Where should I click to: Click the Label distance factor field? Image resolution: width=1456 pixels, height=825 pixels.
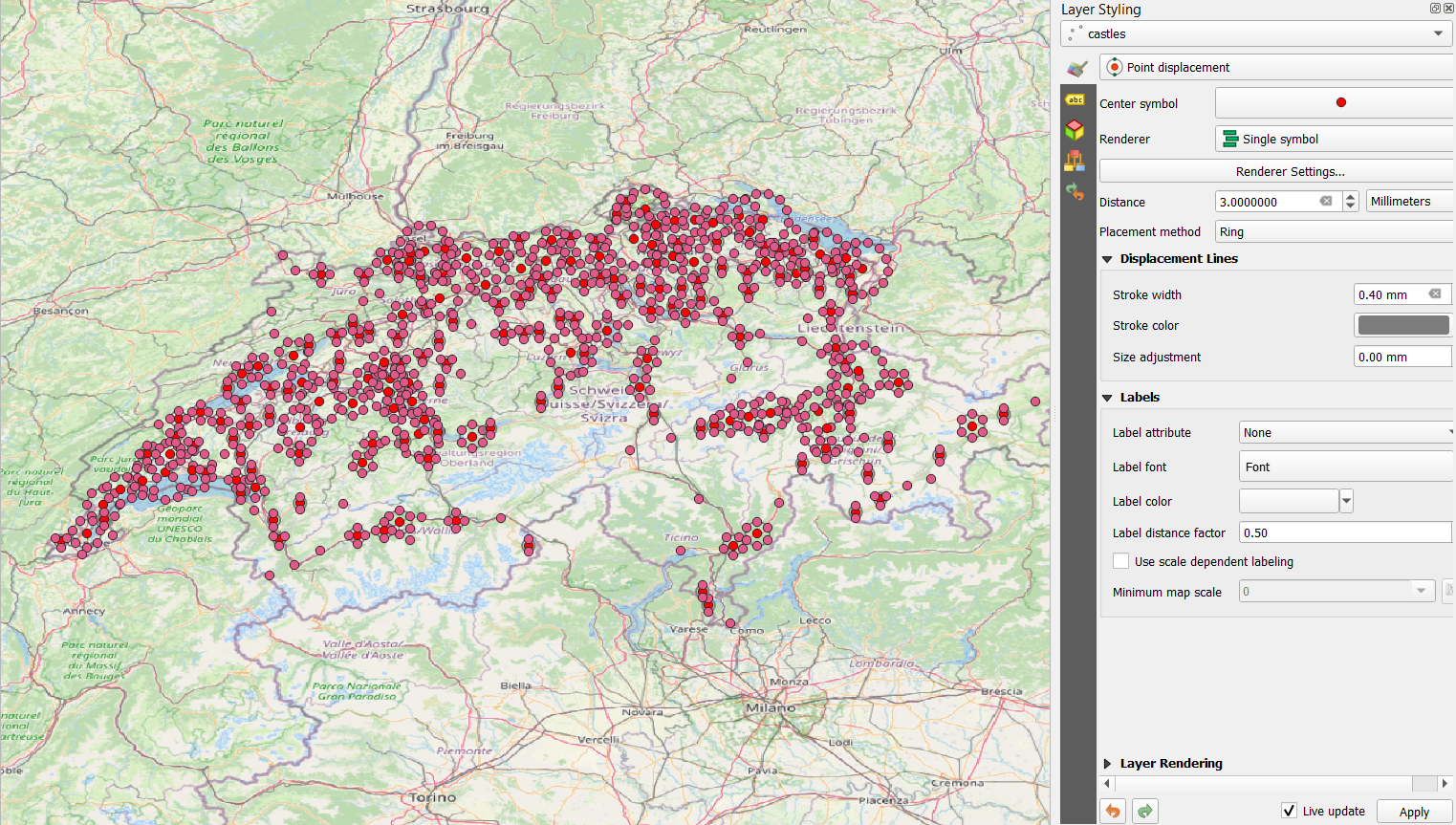click(1344, 533)
